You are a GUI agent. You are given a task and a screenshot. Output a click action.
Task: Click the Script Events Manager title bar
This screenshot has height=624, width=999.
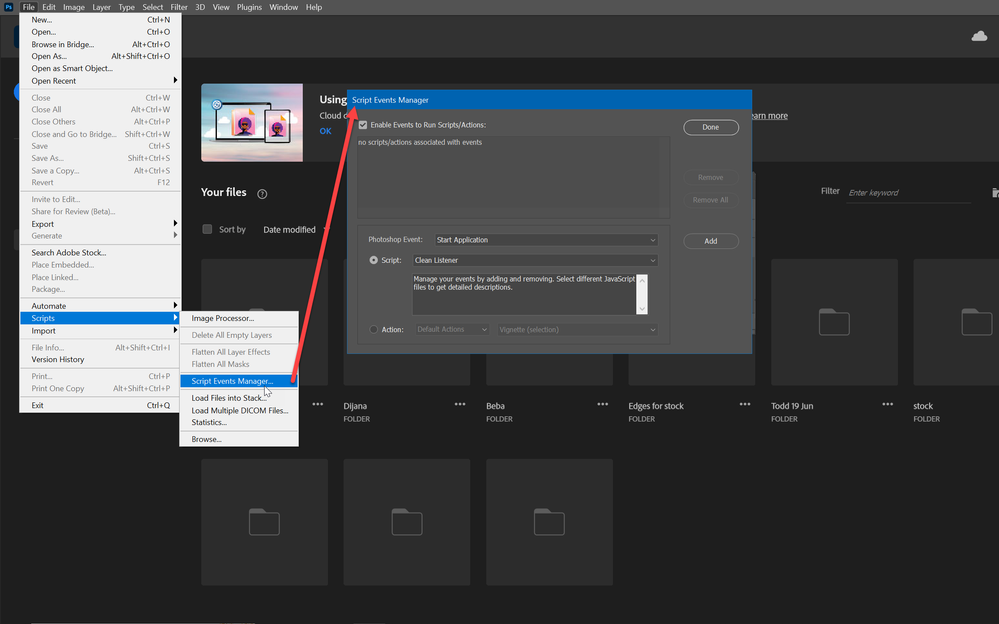549,100
